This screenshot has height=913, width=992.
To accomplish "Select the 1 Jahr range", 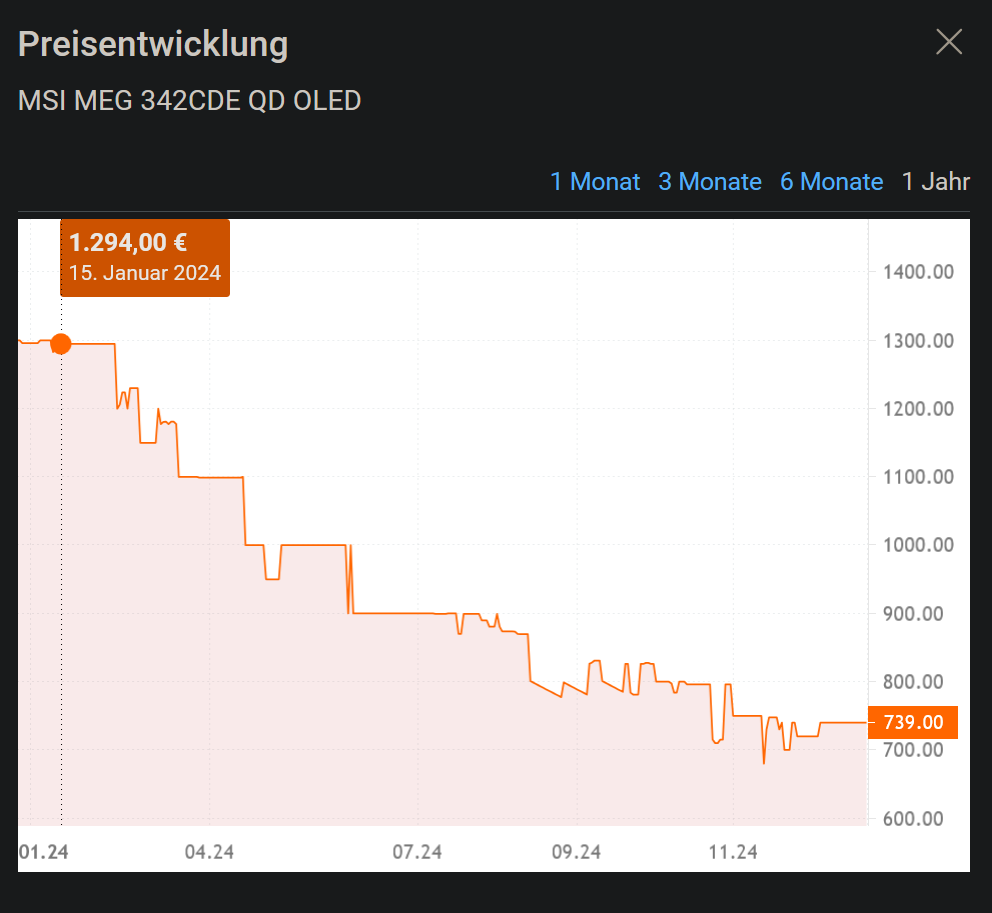I will click(x=935, y=182).
